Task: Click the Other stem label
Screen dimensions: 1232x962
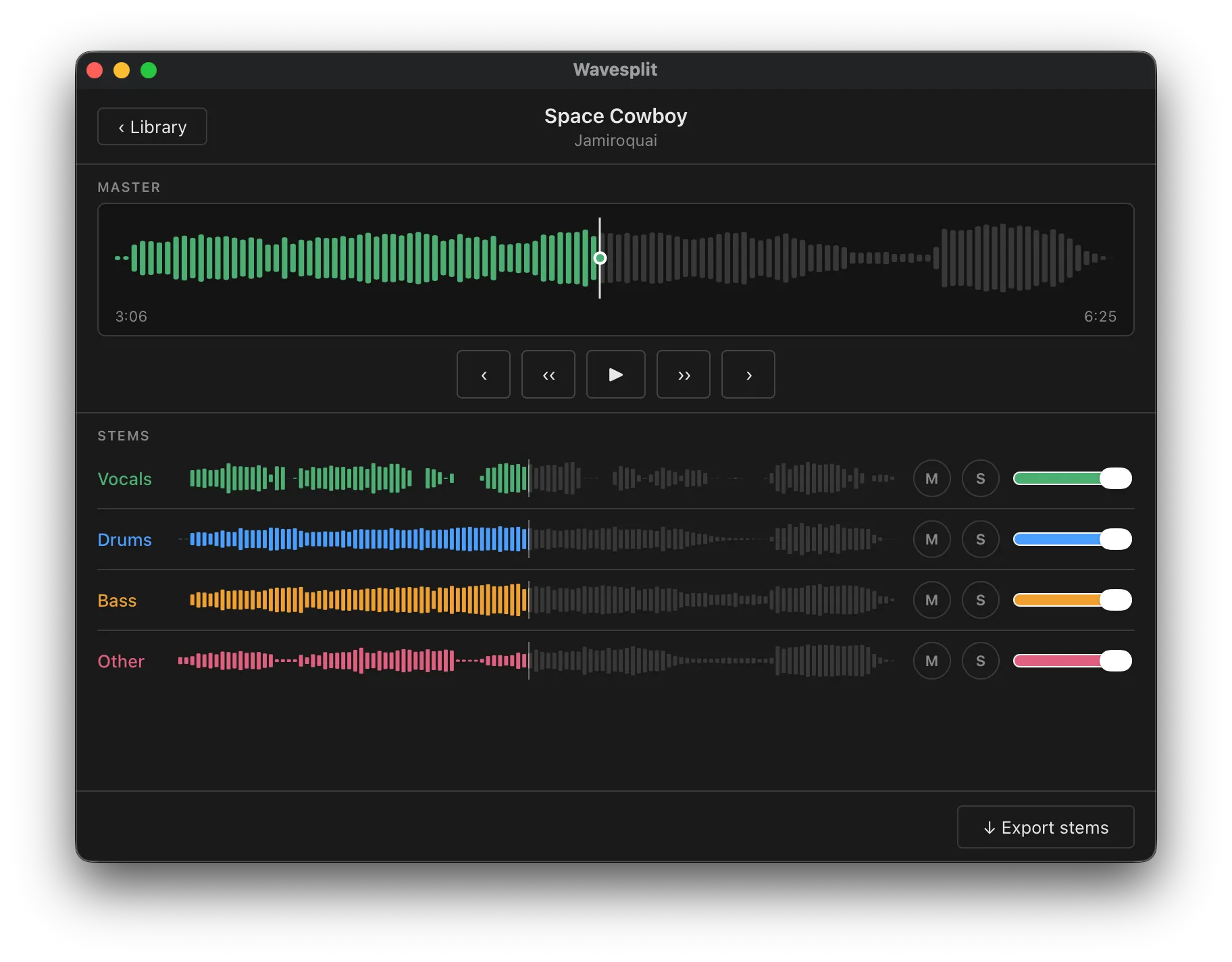Action: [x=121, y=661]
